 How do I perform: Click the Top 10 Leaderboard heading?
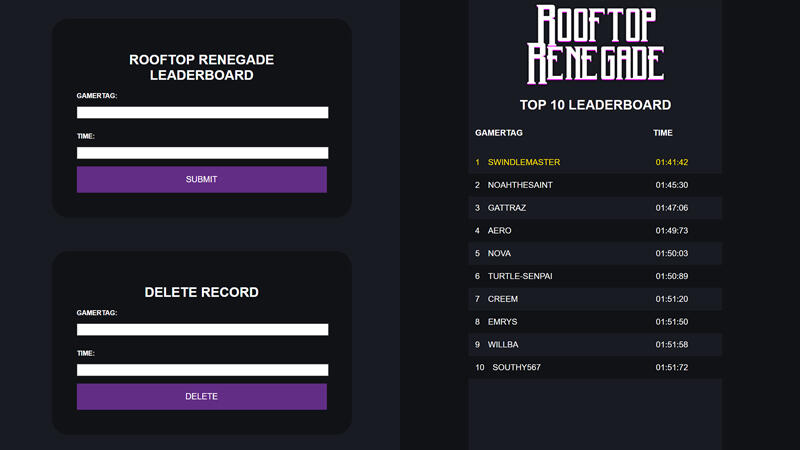pos(595,105)
